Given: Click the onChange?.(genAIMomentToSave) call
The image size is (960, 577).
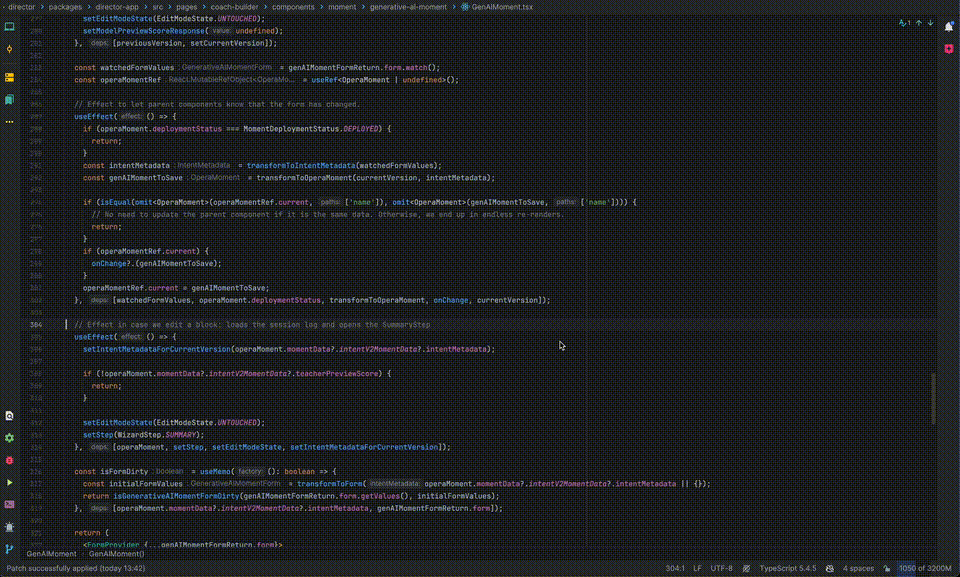Looking at the screenshot, I should (x=156, y=263).
